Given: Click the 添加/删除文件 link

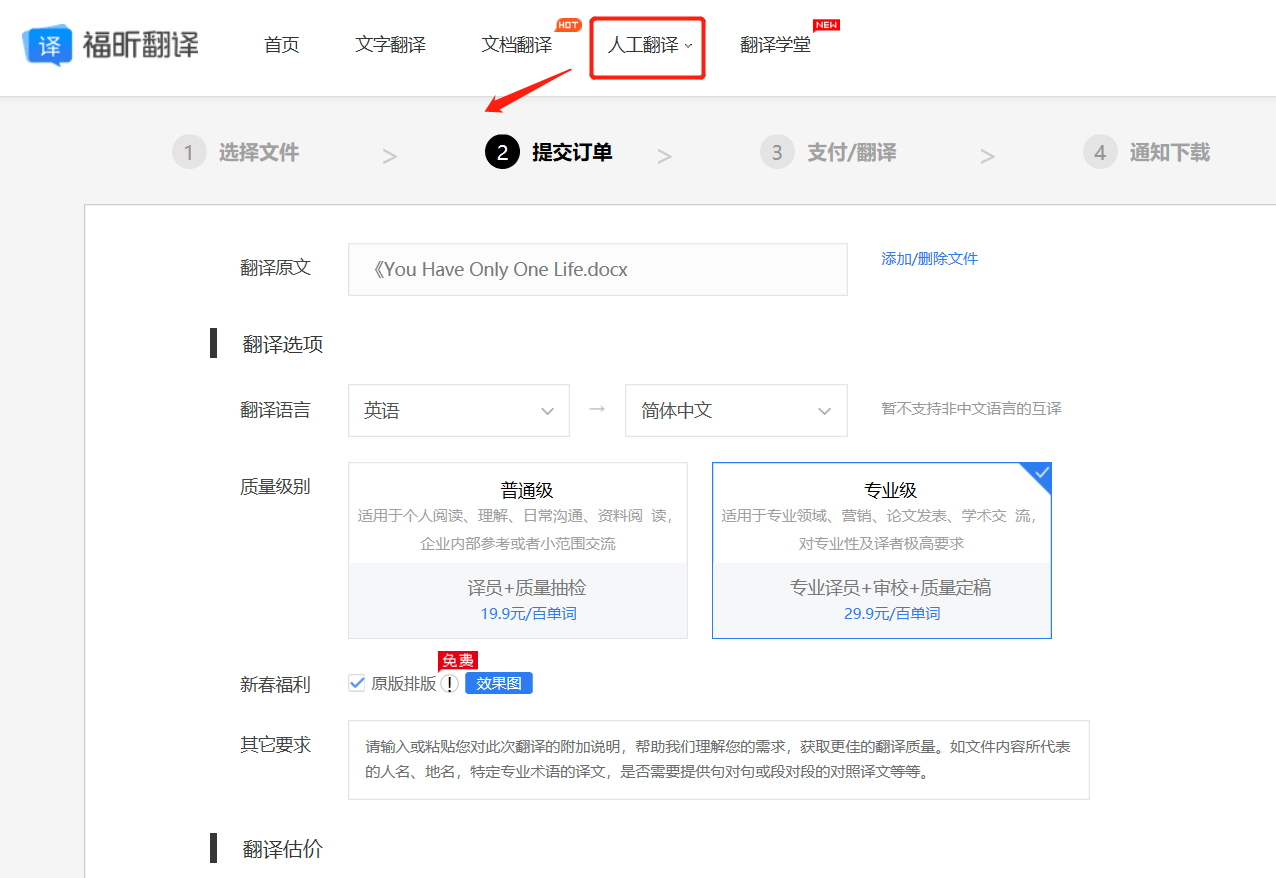Looking at the screenshot, I should coord(929,258).
